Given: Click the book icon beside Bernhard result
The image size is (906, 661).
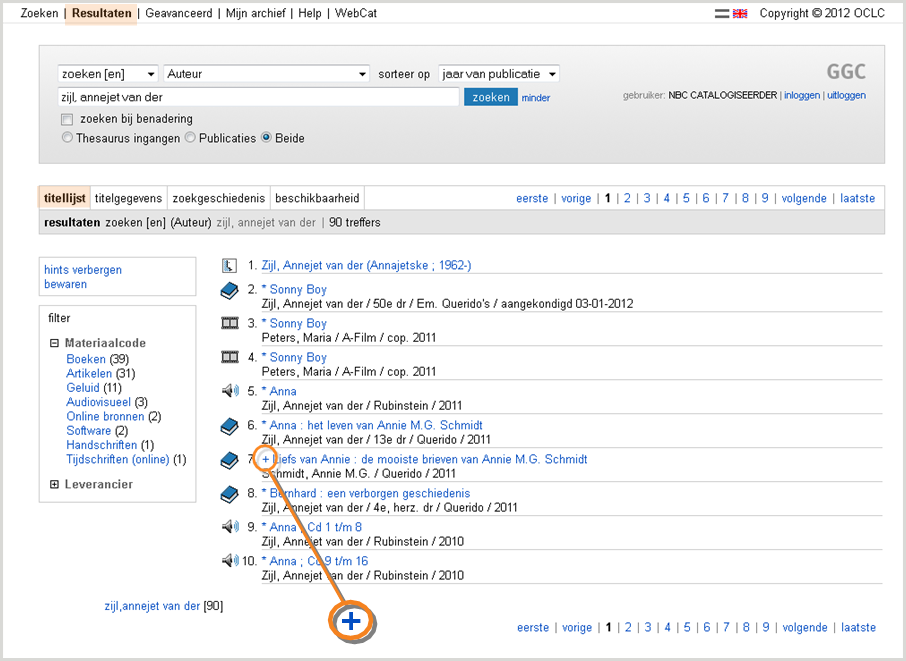Looking at the screenshot, I should point(230,494).
